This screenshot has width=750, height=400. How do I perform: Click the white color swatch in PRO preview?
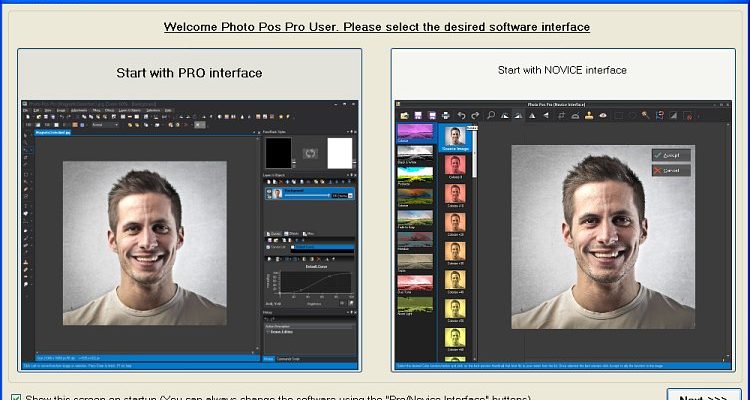point(340,153)
